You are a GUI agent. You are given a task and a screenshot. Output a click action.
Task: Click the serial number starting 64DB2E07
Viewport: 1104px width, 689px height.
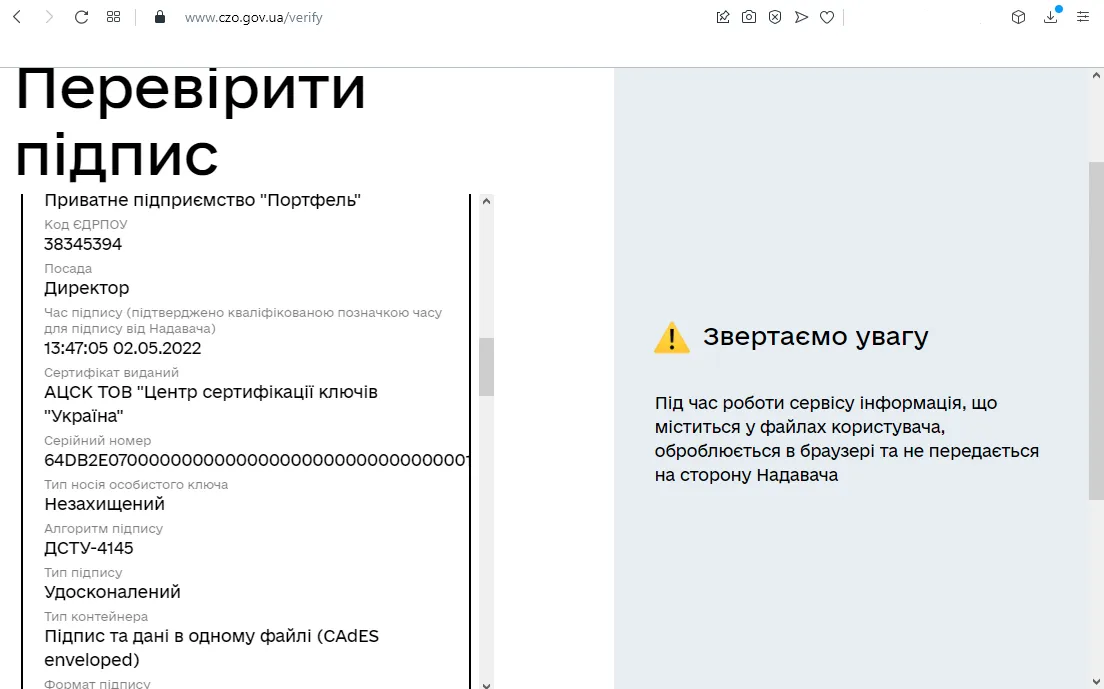pos(257,460)
